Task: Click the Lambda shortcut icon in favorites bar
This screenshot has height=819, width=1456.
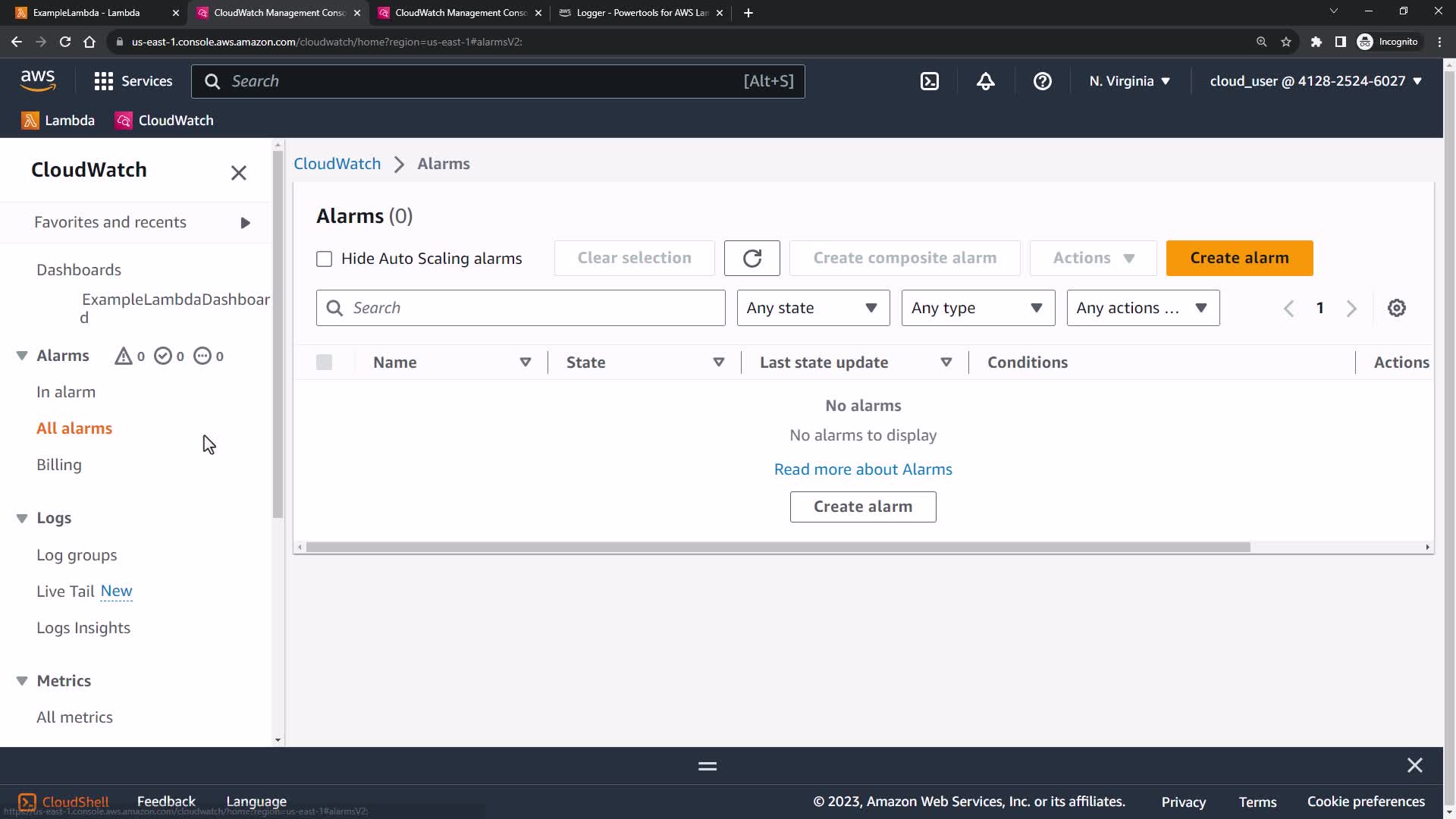Action: click(30, 121)
